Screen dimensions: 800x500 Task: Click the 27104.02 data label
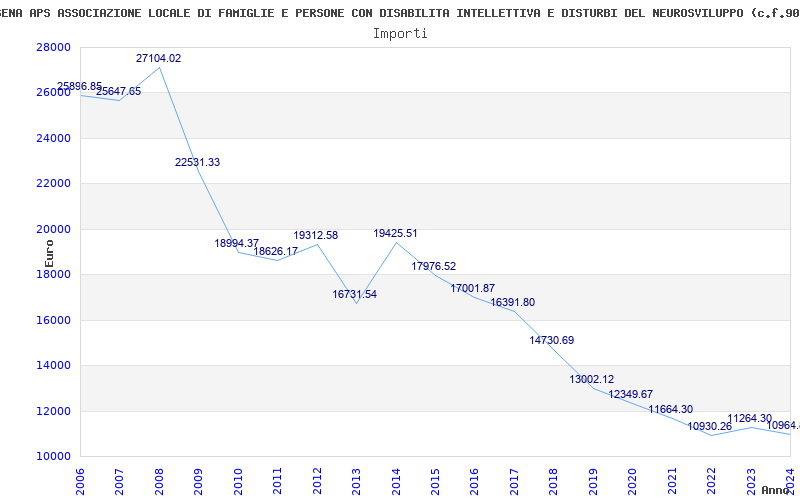click(x=158, y=58)
